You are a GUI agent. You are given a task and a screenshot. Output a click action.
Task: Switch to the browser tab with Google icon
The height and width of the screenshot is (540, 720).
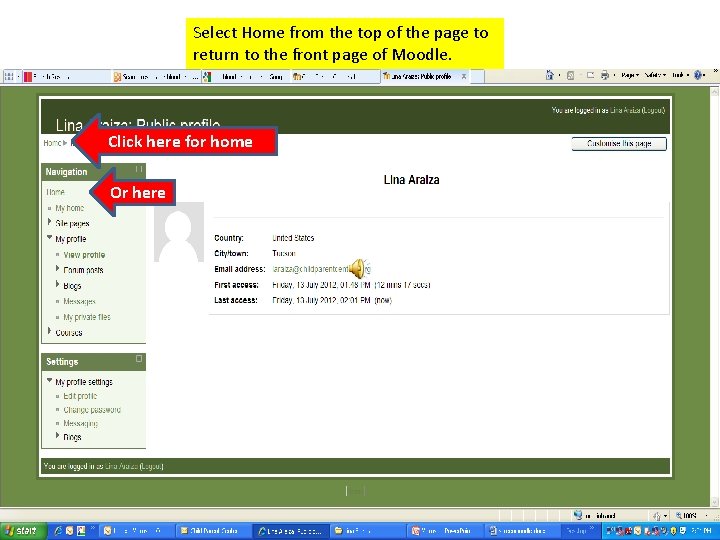(x=246, y=77)
